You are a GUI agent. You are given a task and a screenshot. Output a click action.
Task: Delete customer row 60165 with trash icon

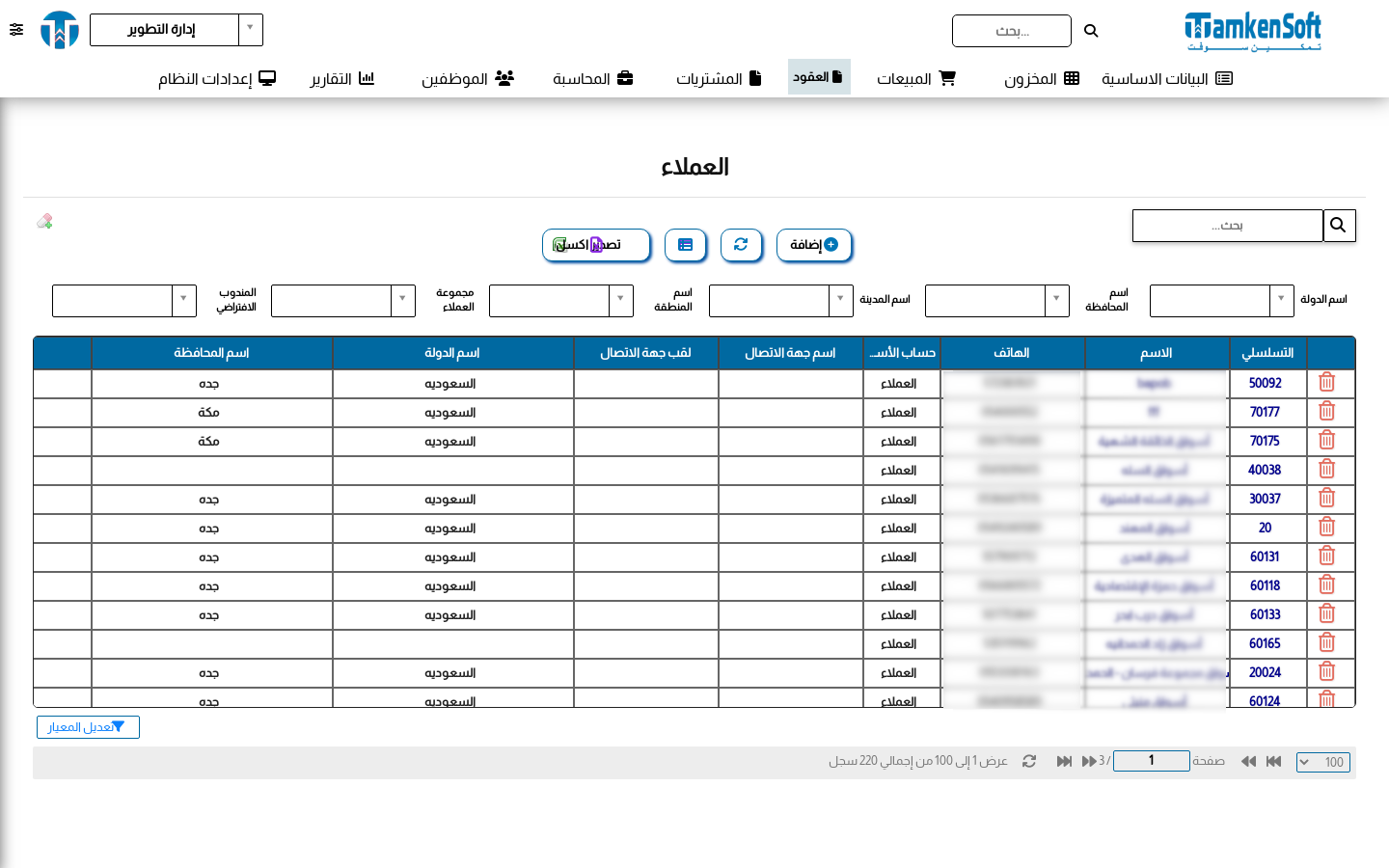[1327, 643]
